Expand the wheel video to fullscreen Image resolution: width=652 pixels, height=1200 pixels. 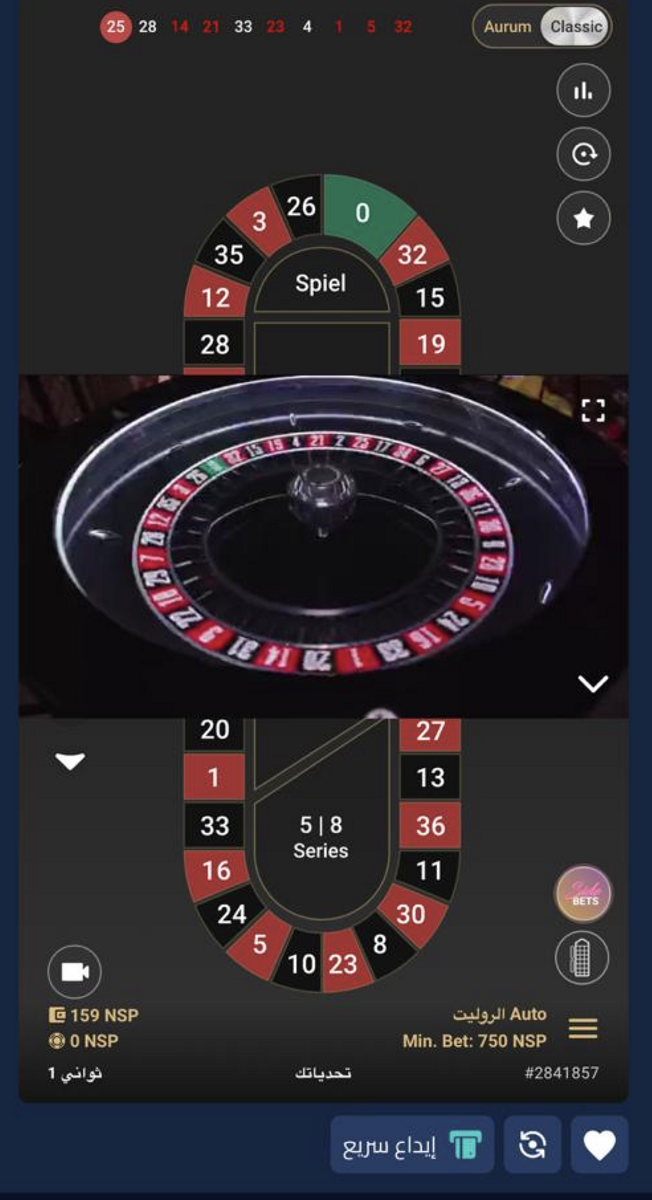pos(593,409)
